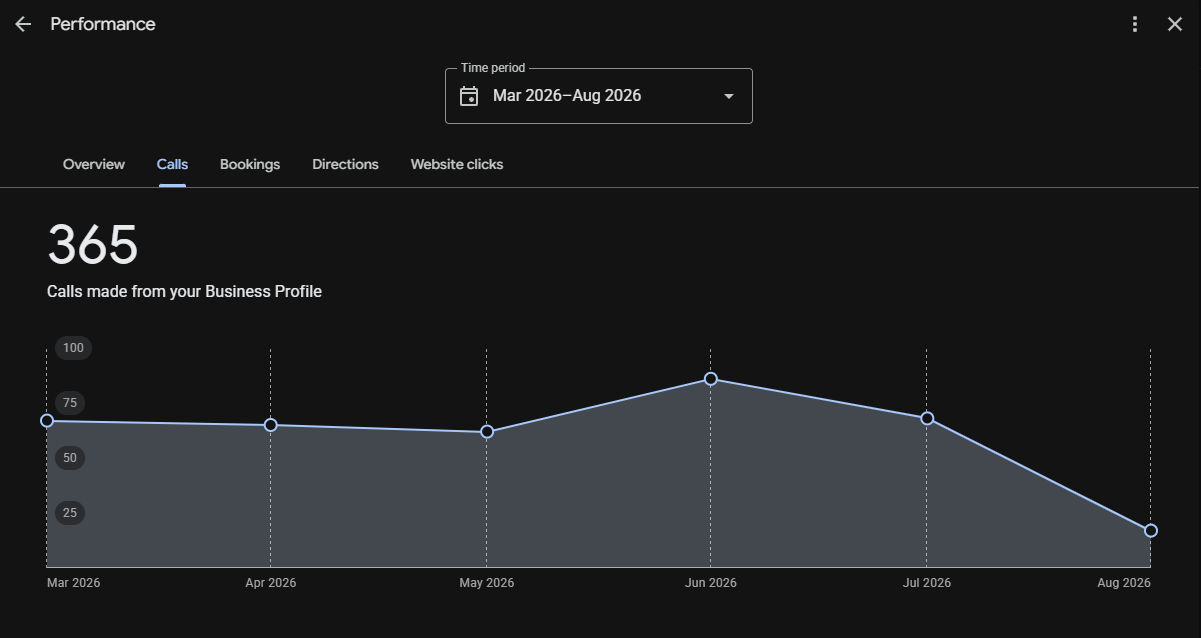
Task: Close the Performance panel
Action: (1175, 24)
